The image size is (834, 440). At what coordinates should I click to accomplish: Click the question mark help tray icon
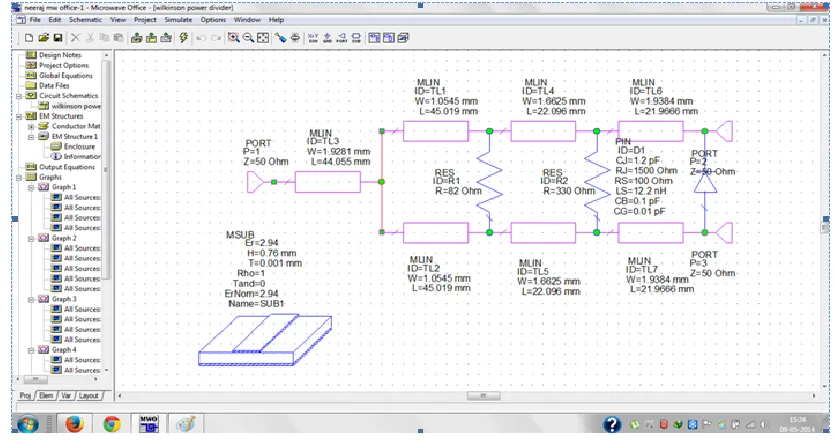point(612,424)
